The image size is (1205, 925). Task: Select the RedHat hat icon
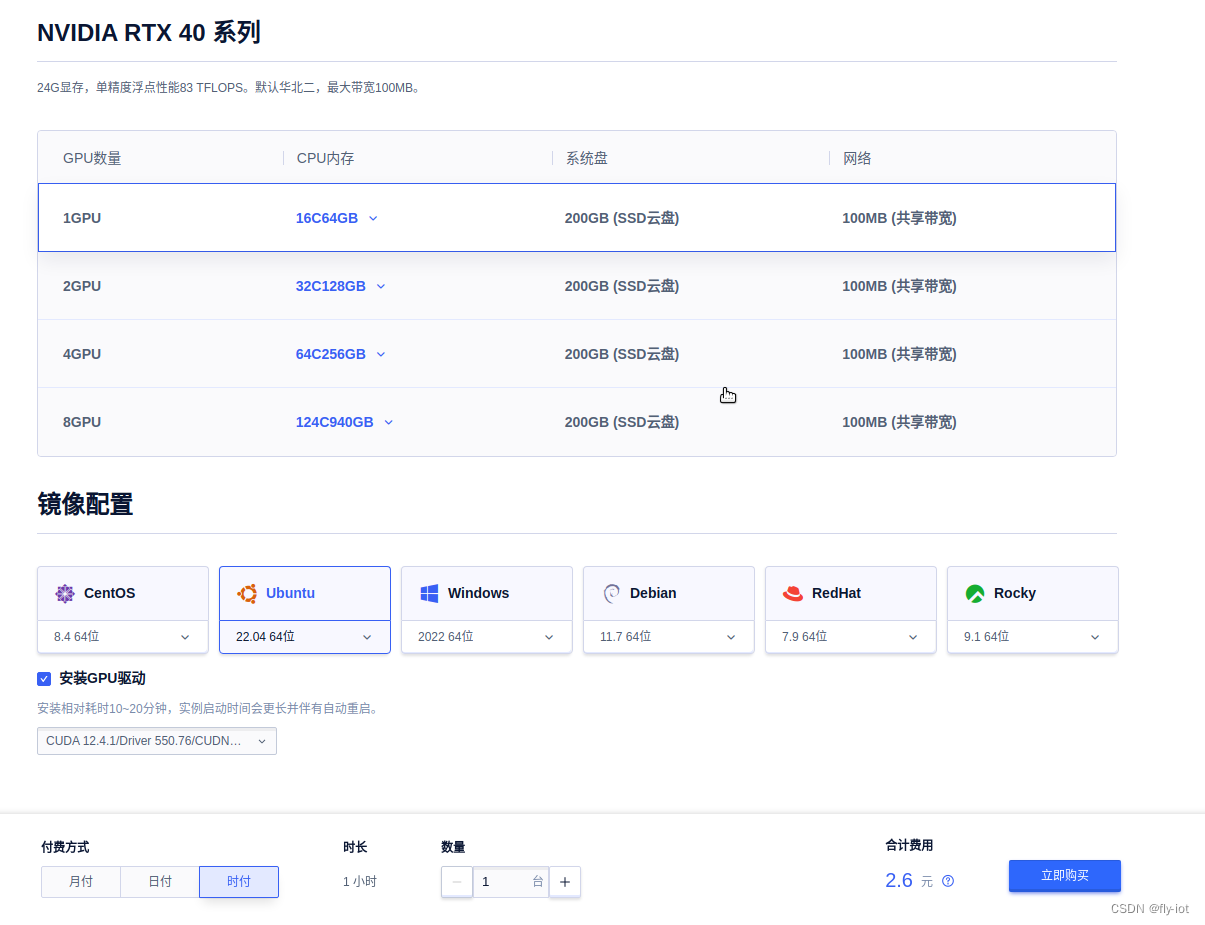coord(792,593)
